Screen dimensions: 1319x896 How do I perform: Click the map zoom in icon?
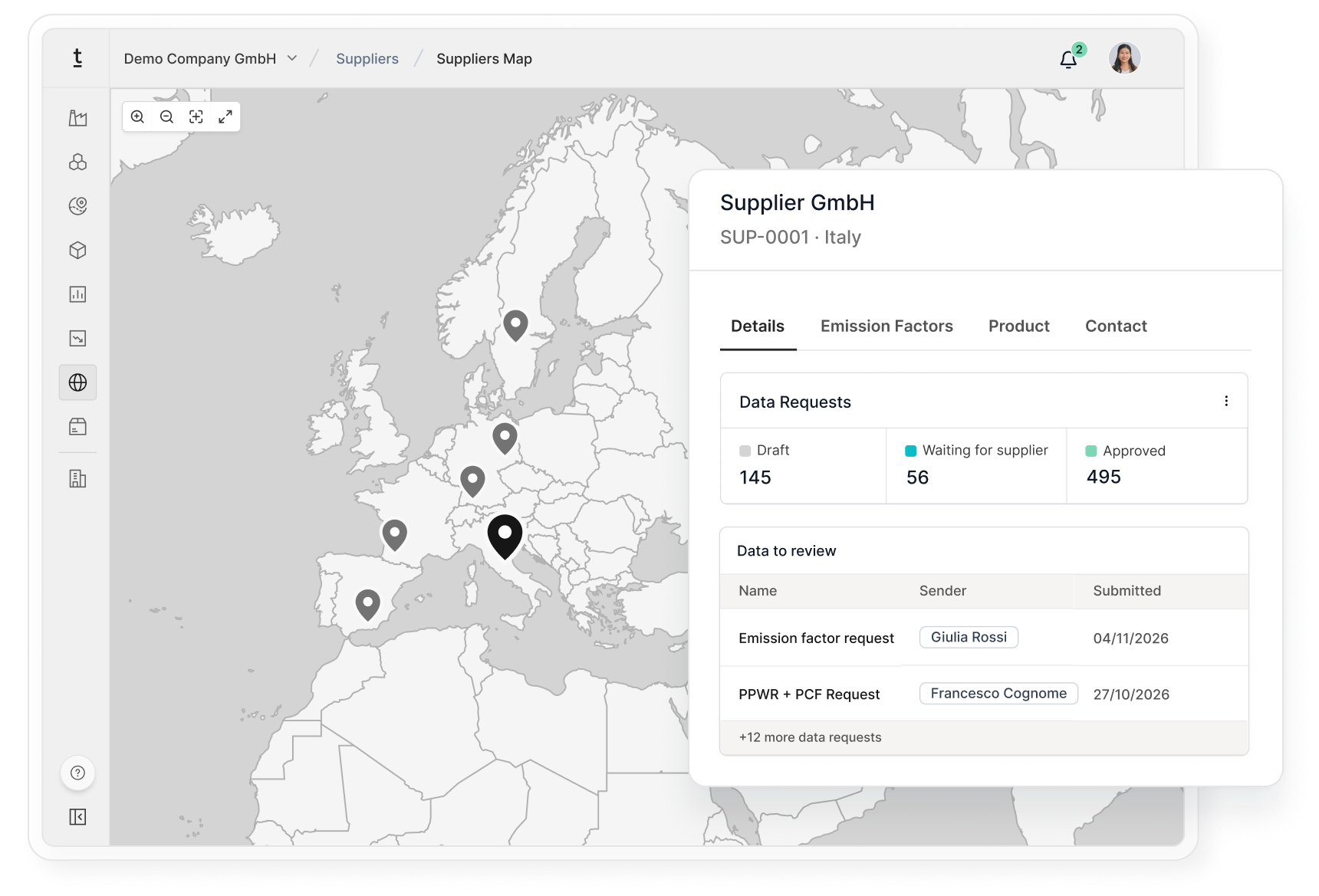137,117
